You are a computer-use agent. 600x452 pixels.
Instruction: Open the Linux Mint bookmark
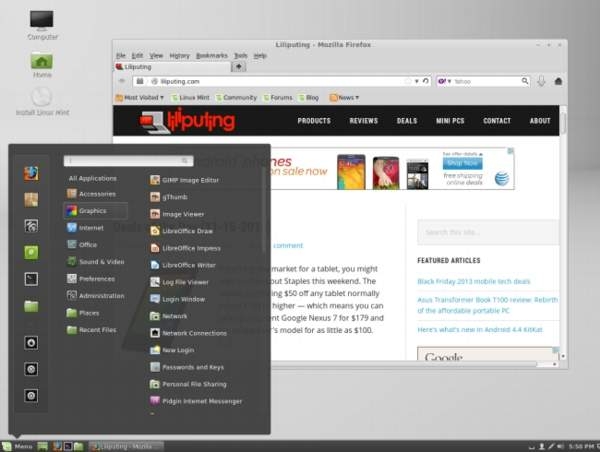click(190, 98)
